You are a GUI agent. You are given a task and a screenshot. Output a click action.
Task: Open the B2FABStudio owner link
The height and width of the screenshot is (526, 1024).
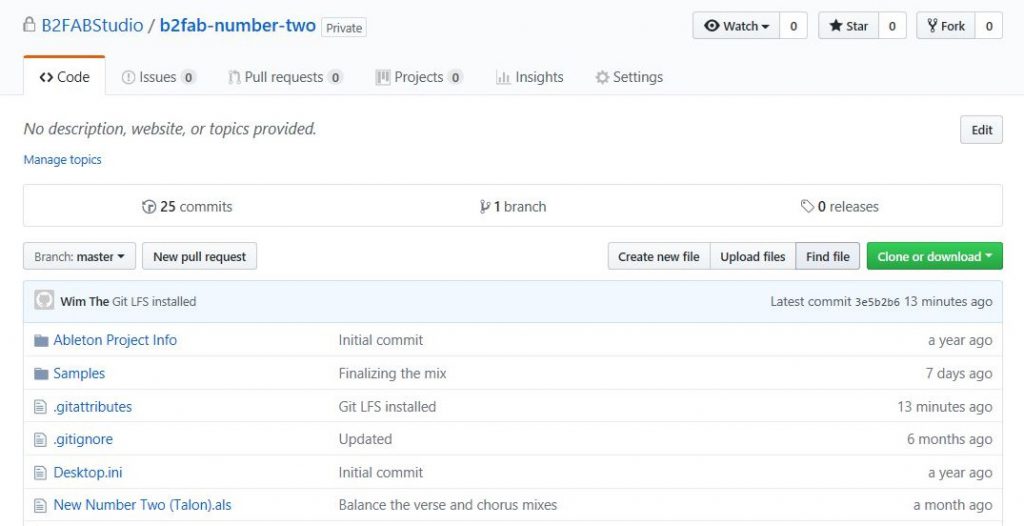click(x=92, y=25)
